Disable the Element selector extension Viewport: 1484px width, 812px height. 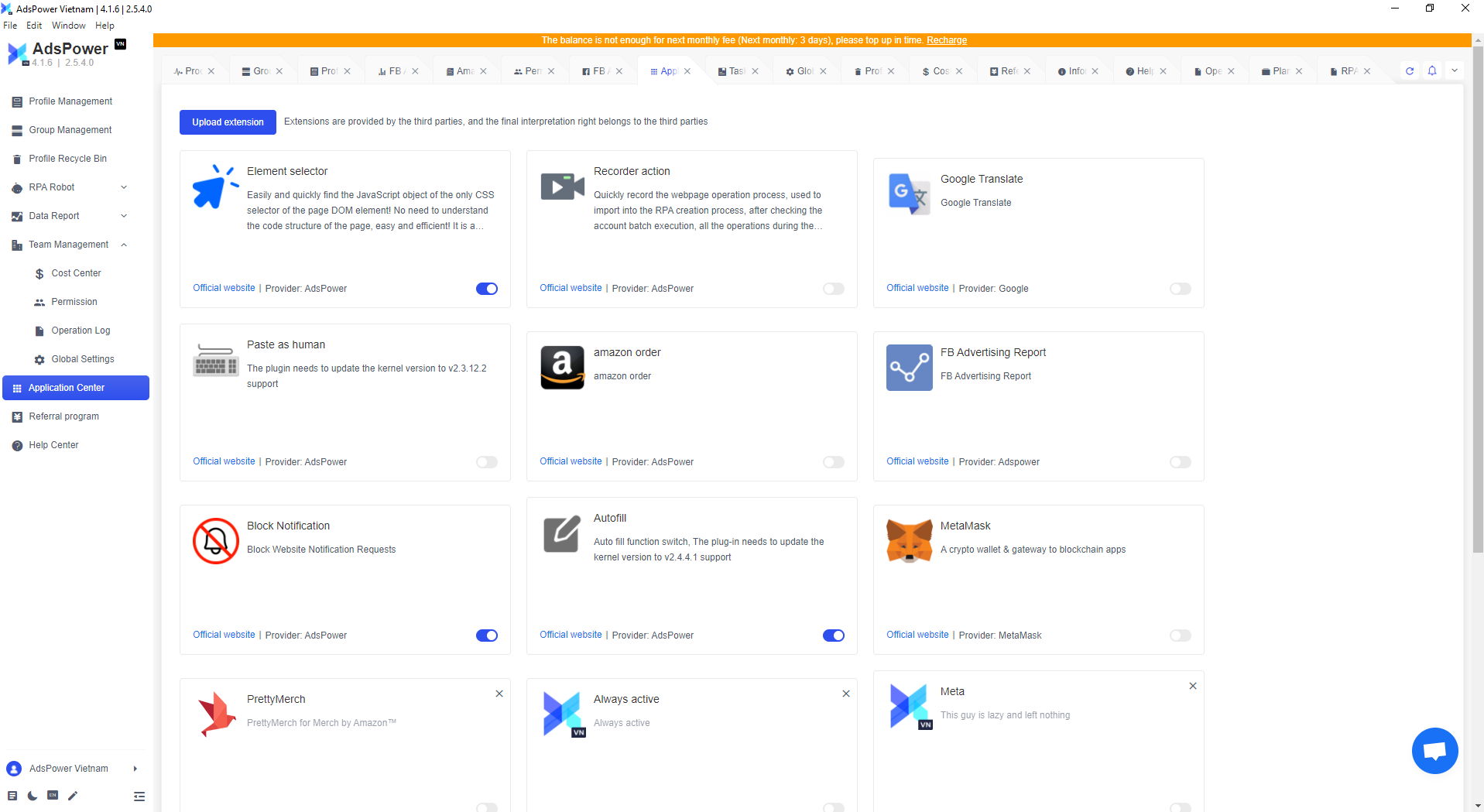coord(486,288)
